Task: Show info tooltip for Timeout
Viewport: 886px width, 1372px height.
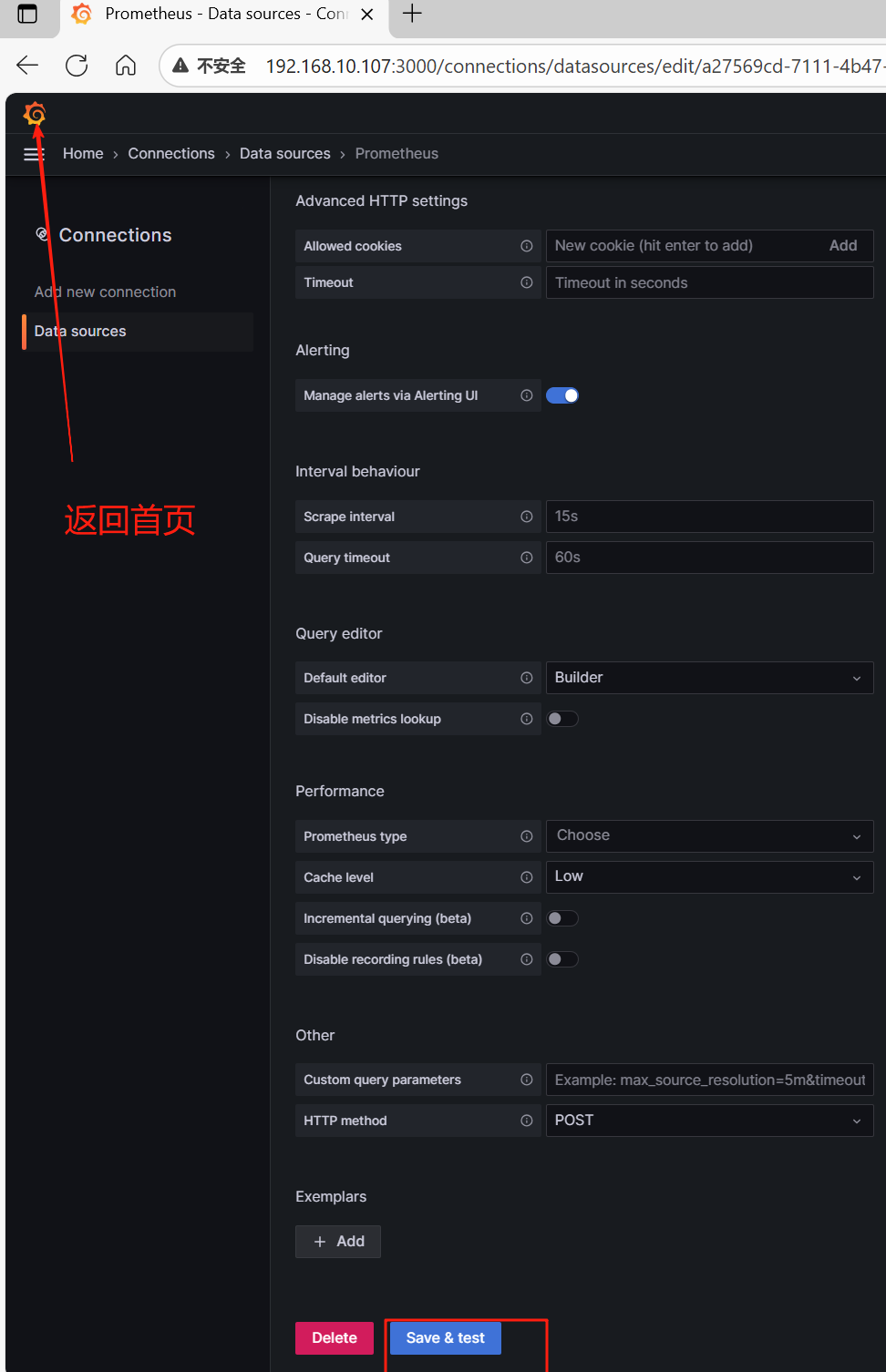Action: coord(527,282)
